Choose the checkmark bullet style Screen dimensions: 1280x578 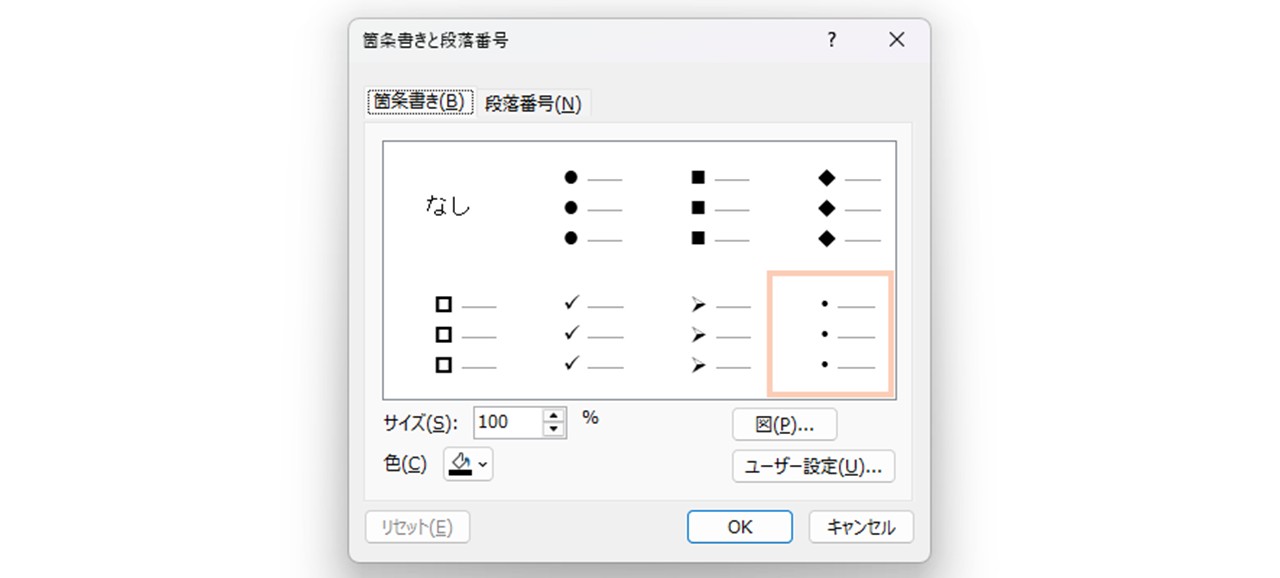coord(593,335)
